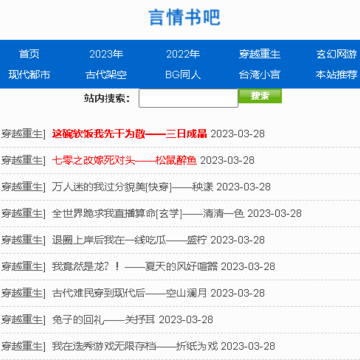The width and height of the screenshot is (360, 360).
Task: Click 穿越重生] tag beside 兔子的回礼
Action: pyautogui.click(x=23, y=320)
